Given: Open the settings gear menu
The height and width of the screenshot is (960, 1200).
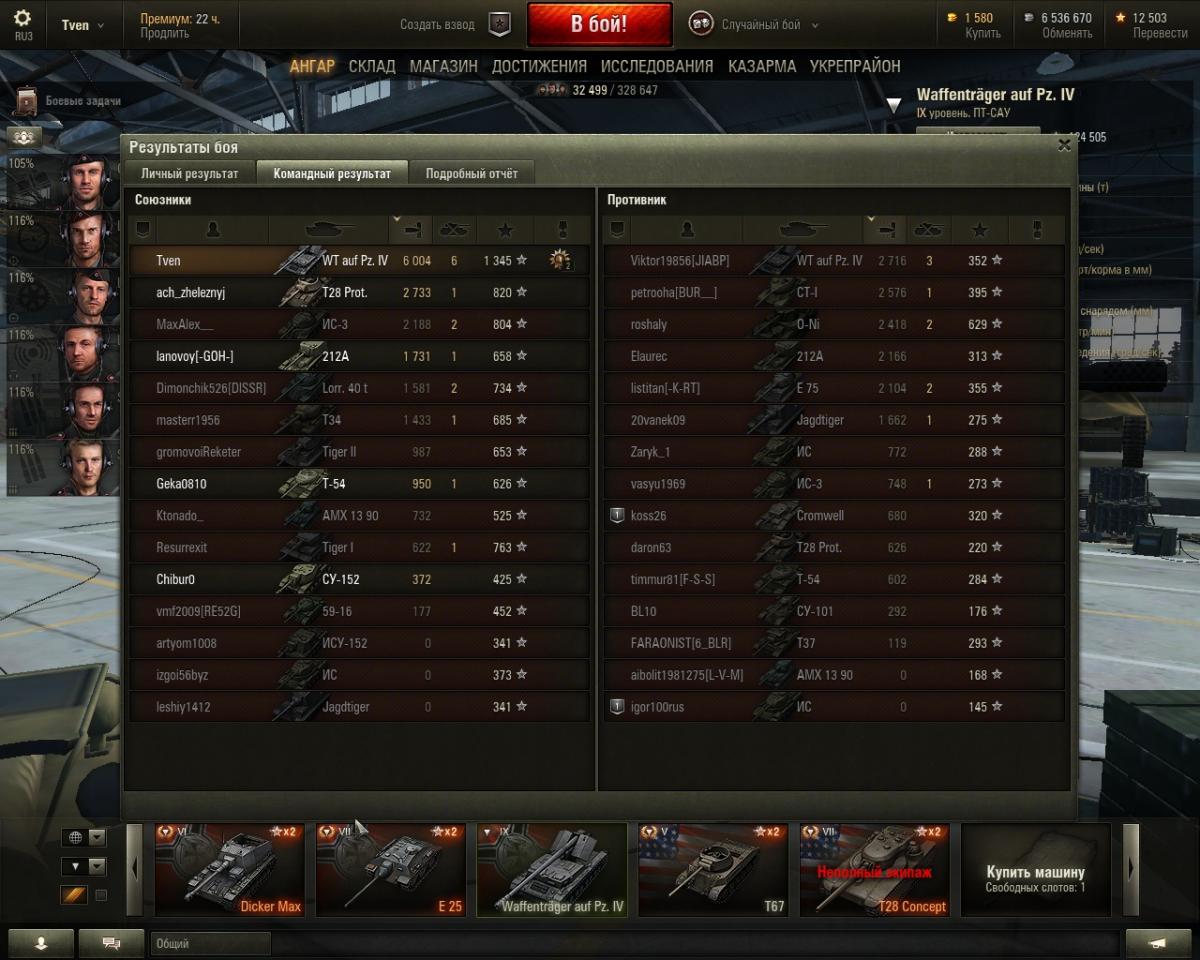Looking at the screenshot, I should [x=22, y=24].
